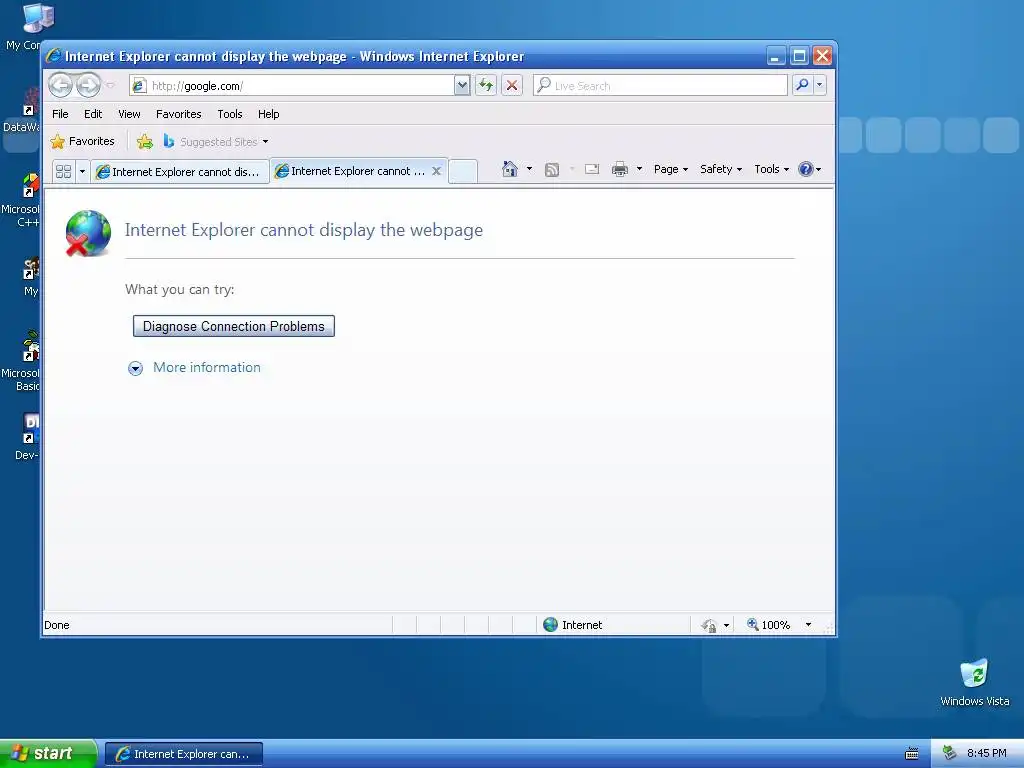Click the Done status text
Screen dimensions: 1024x768
pyautogui.click(x=57, y=625)
